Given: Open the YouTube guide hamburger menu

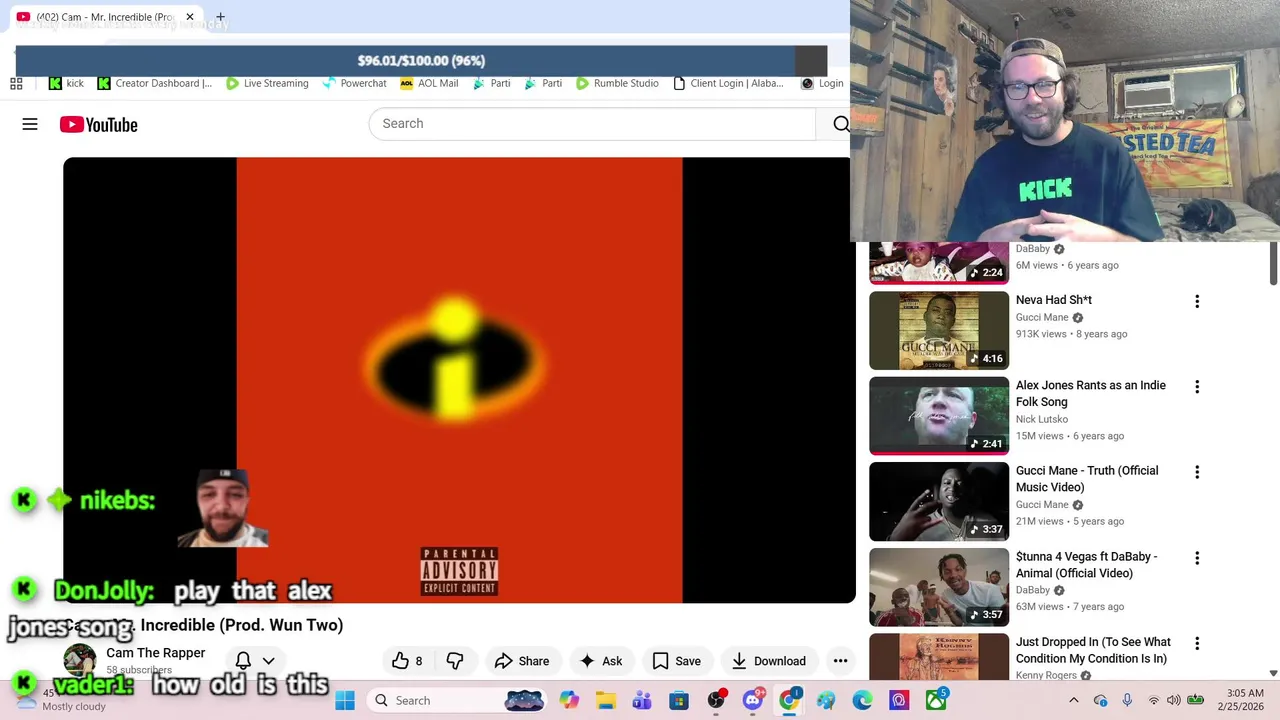Looking at the screenshot, I should point(30,124).
